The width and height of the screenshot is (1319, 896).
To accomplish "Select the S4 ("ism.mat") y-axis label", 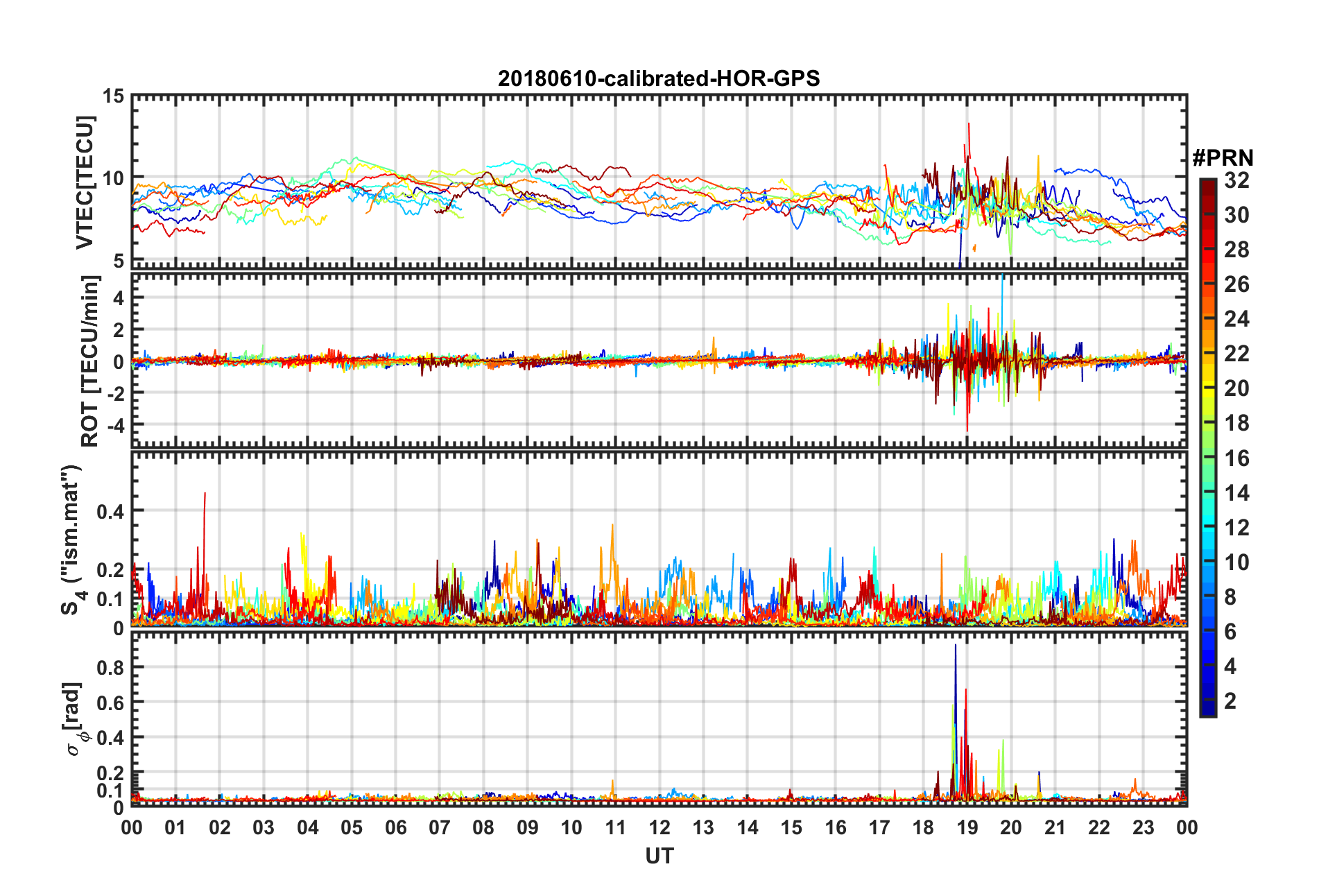I will click(x=71, y=540).
